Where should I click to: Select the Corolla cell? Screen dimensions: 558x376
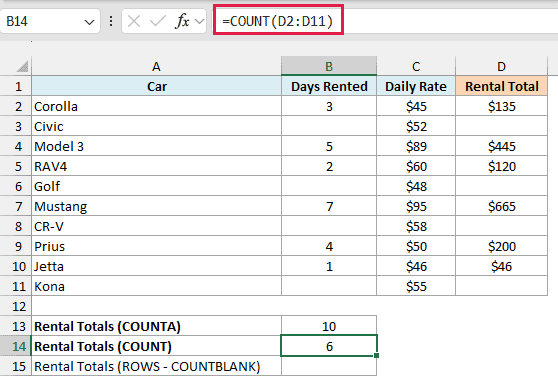pos(156,106)
